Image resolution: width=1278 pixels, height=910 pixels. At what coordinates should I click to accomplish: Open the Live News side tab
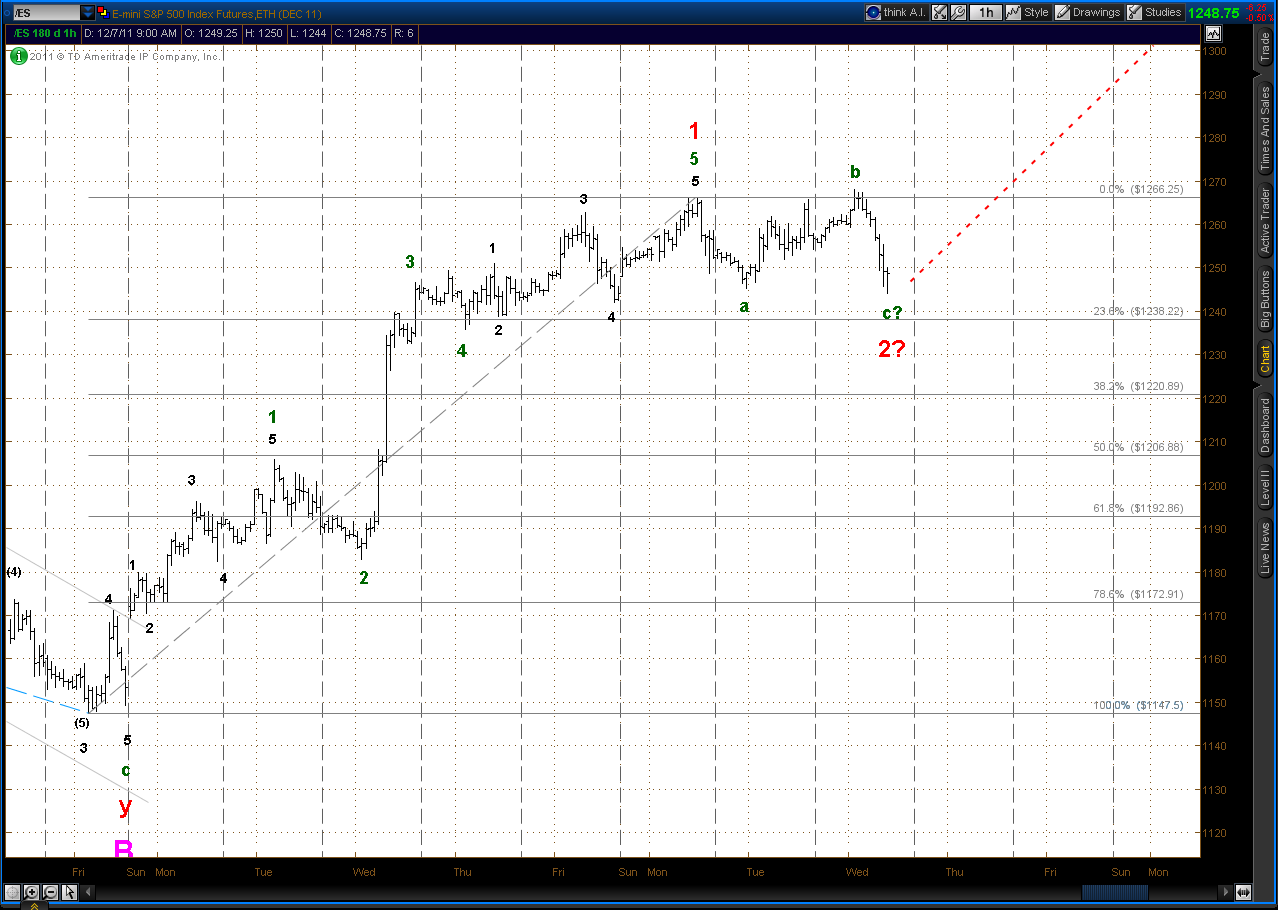(x=1265, y=549)
